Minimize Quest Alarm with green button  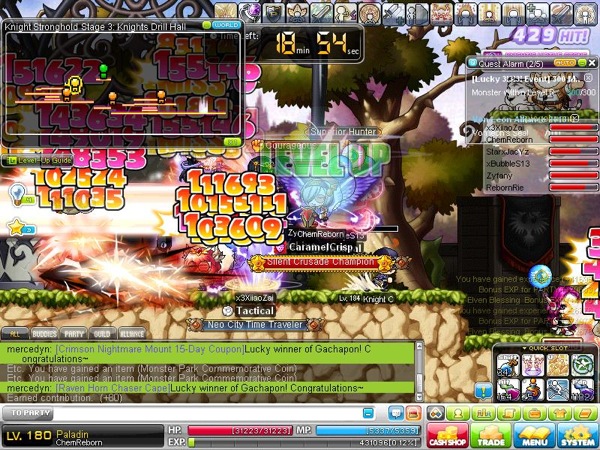[582, 63]
